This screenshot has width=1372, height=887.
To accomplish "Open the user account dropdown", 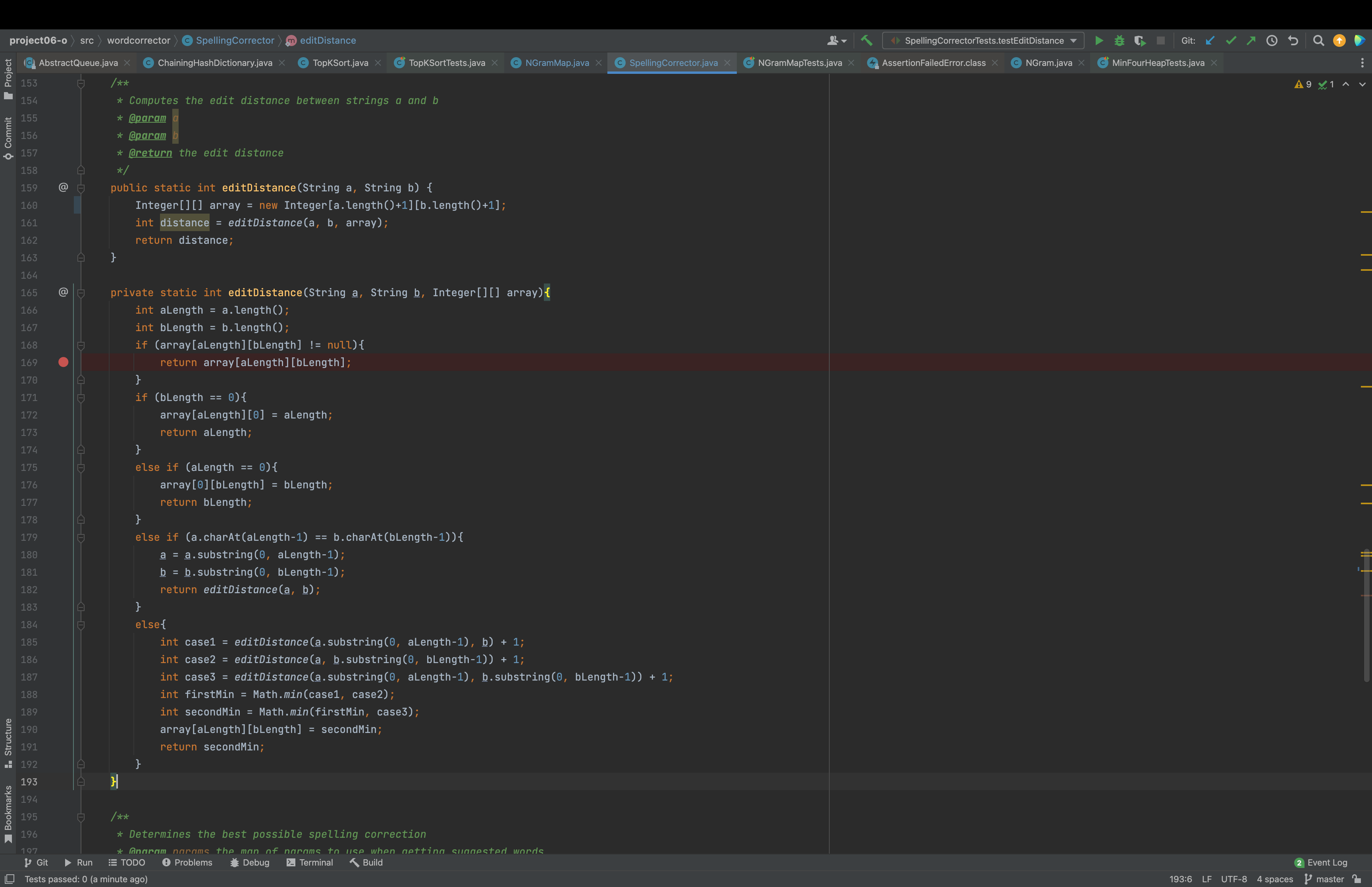I will click(836, 40).
